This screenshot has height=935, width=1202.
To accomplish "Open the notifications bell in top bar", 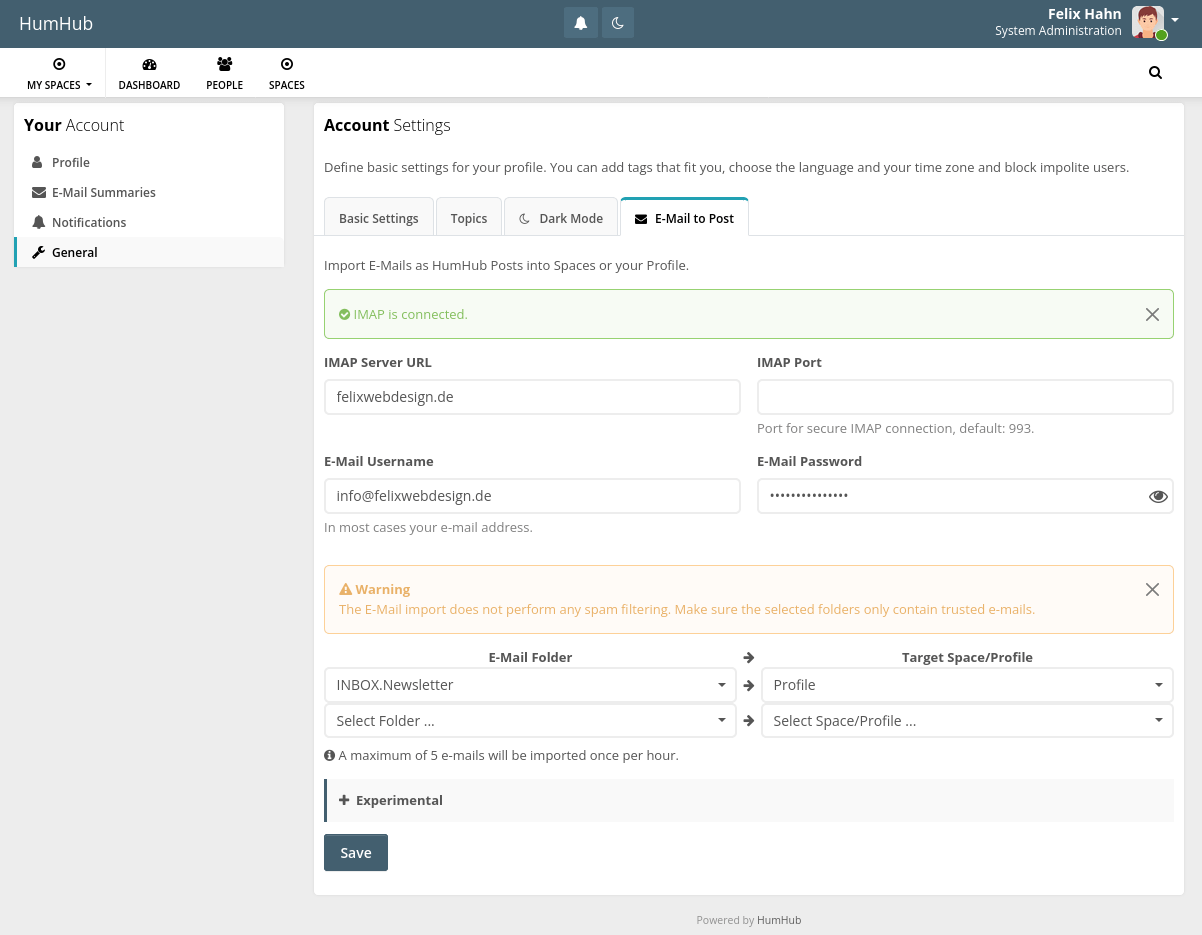I will coord(580,23).
